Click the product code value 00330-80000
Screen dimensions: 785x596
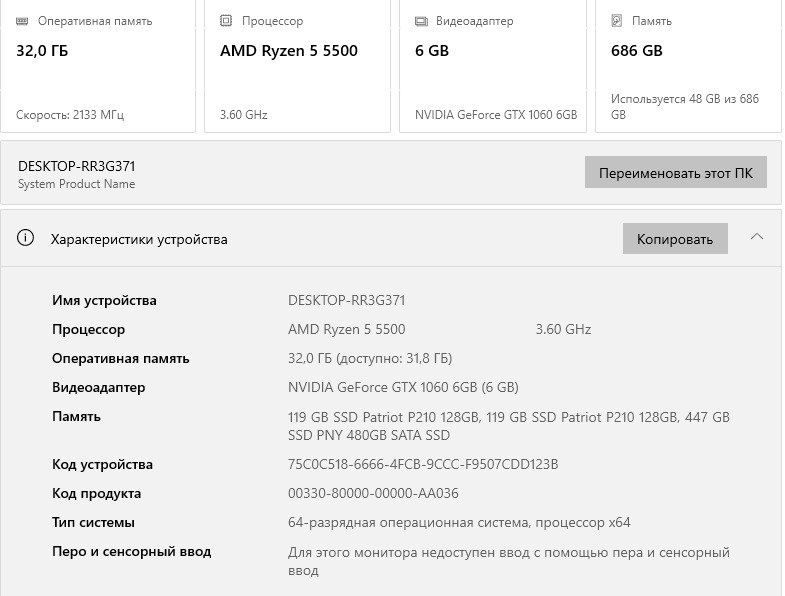373,493
